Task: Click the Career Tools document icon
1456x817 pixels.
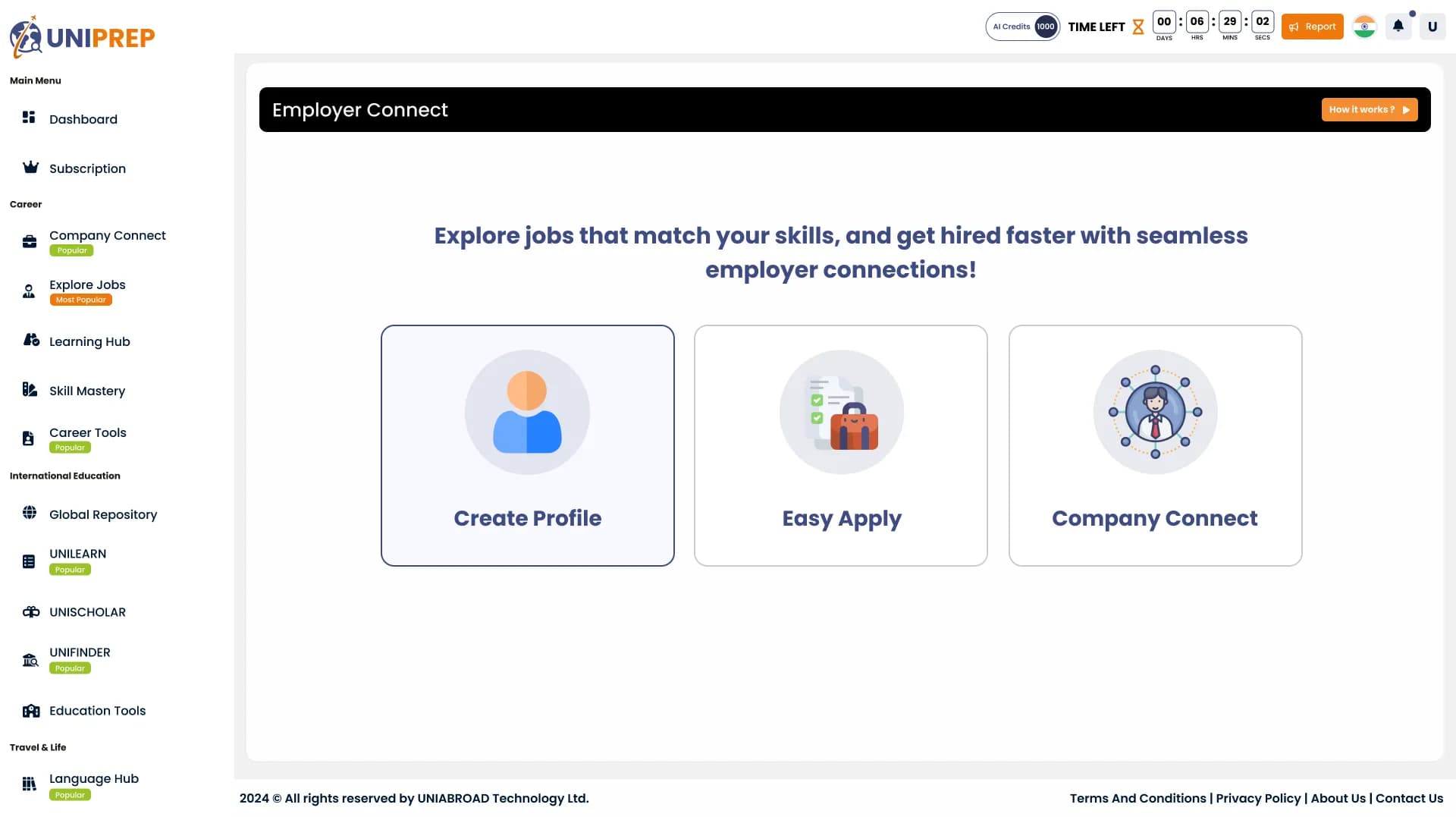Action: point(28,438)
